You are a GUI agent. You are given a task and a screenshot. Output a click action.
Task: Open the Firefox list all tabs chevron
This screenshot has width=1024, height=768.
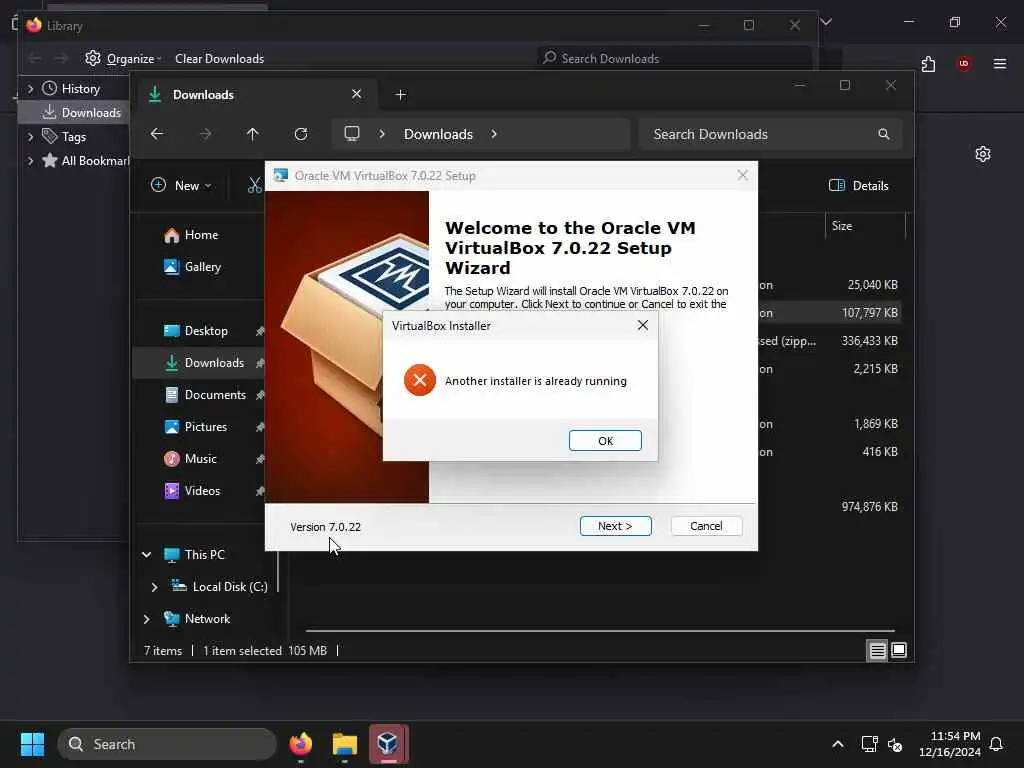[826, 22]
